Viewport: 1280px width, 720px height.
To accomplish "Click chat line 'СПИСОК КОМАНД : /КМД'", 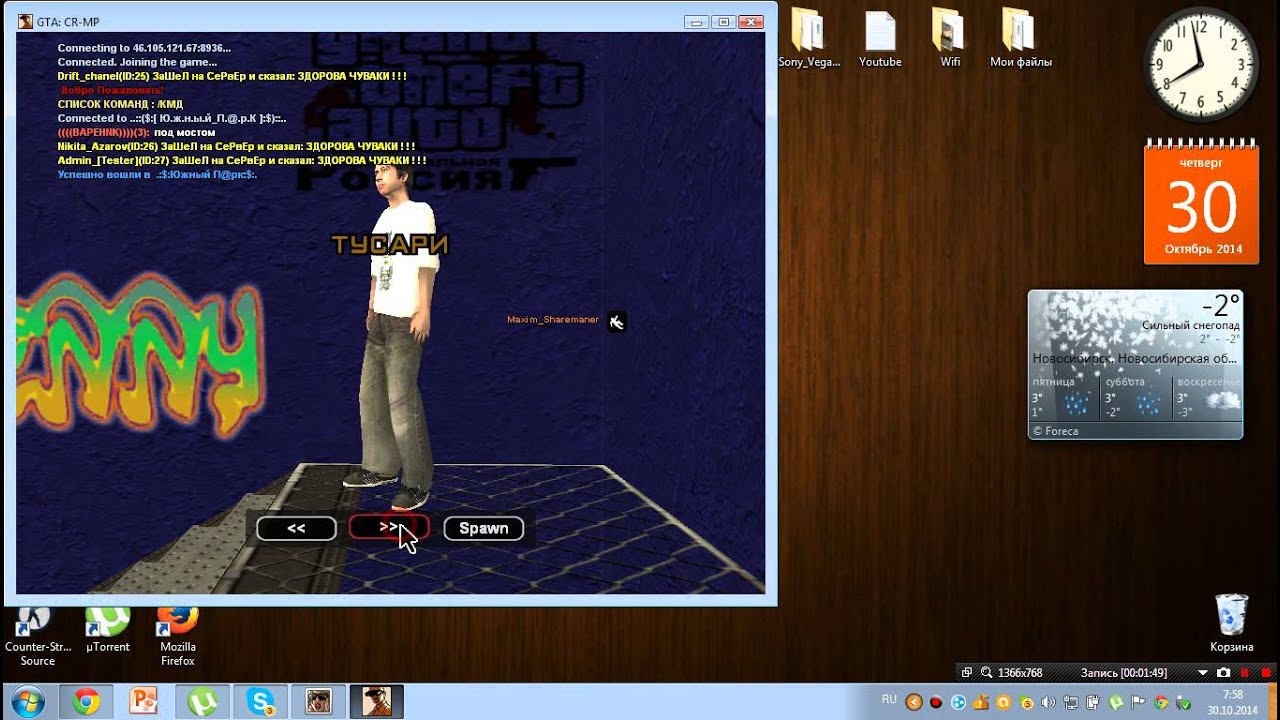I will tap(121, 104).
